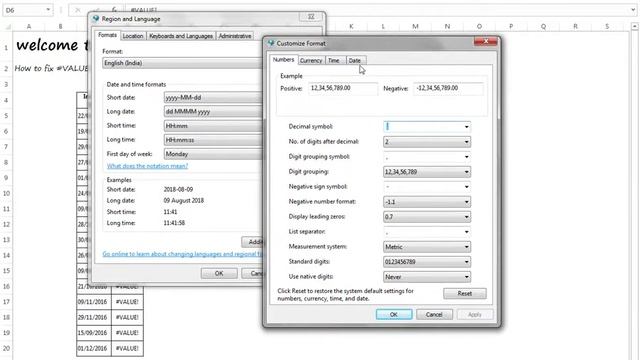640x360 pixels.
Task: Select #VALUE! cell beside 01/12/2016
Action: coord(127,349)
